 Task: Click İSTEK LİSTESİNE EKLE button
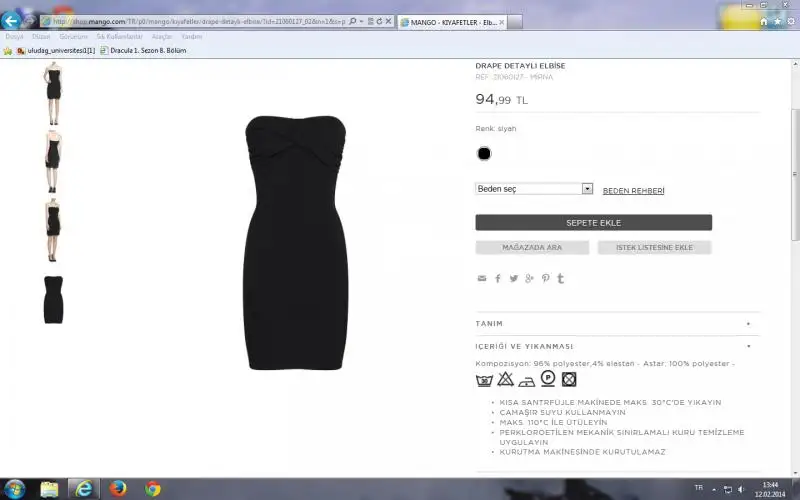point(655,247)
